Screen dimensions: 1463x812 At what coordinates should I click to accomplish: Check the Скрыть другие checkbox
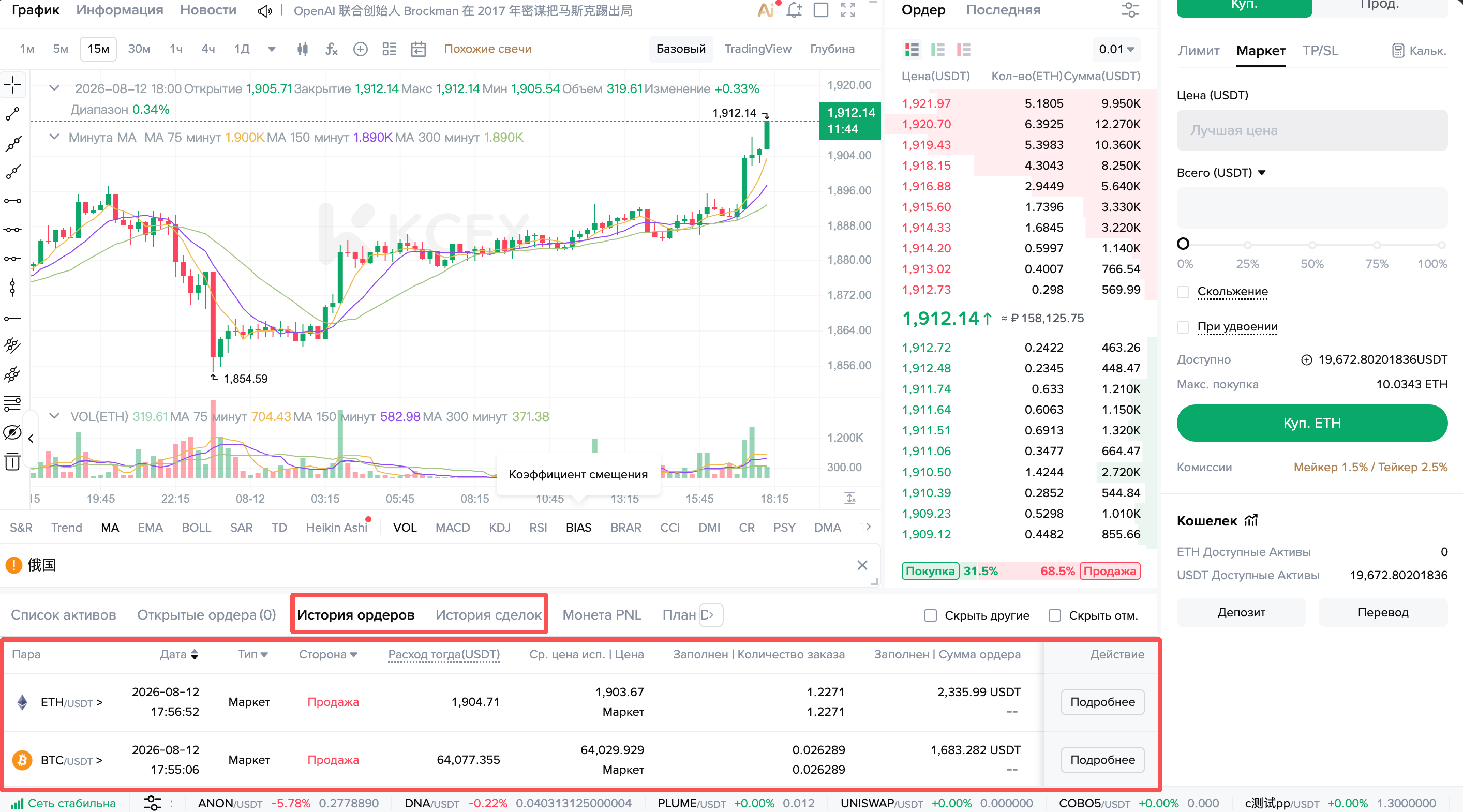point(930,615)
